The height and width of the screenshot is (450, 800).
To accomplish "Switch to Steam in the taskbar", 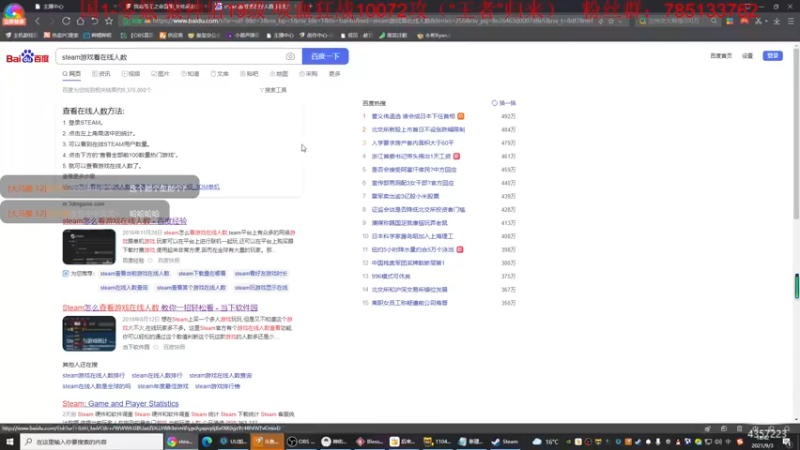I will 505,441.
